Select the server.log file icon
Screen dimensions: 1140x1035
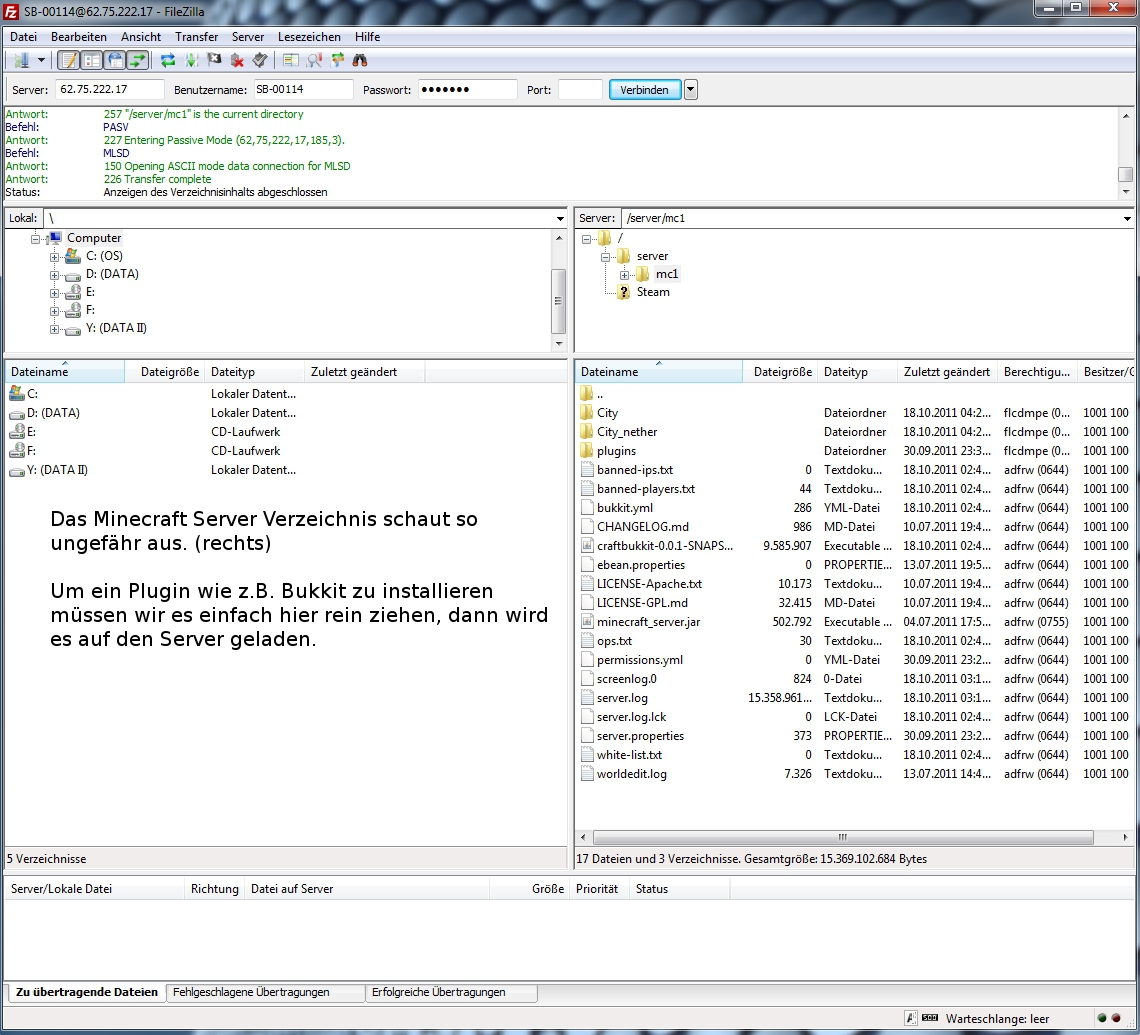(587, 698)
